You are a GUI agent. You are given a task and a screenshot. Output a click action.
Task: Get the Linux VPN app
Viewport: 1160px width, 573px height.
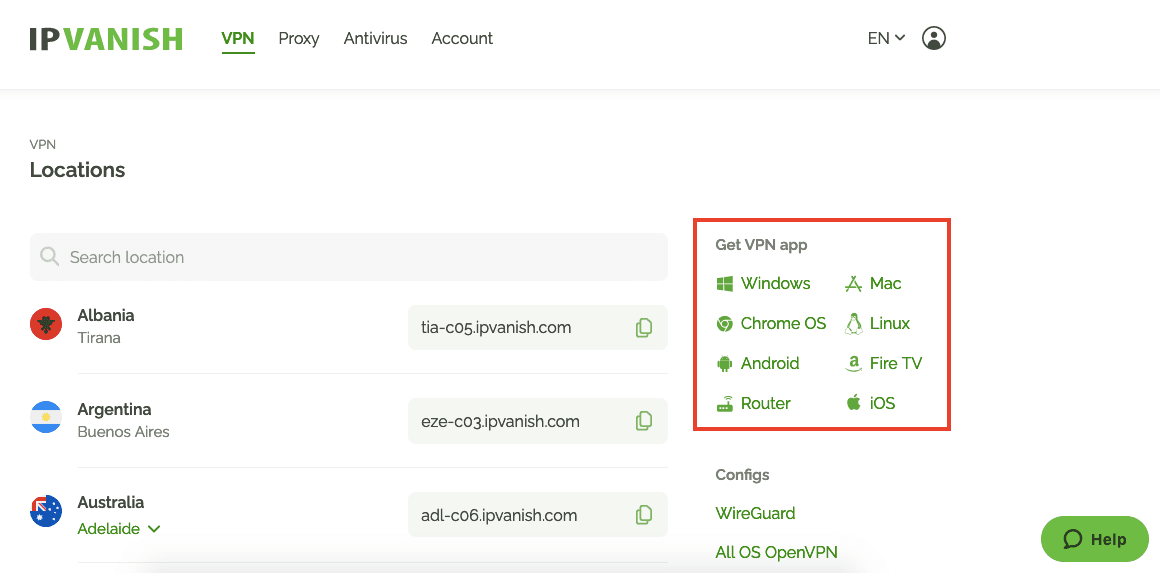click(x=877, y=324)
